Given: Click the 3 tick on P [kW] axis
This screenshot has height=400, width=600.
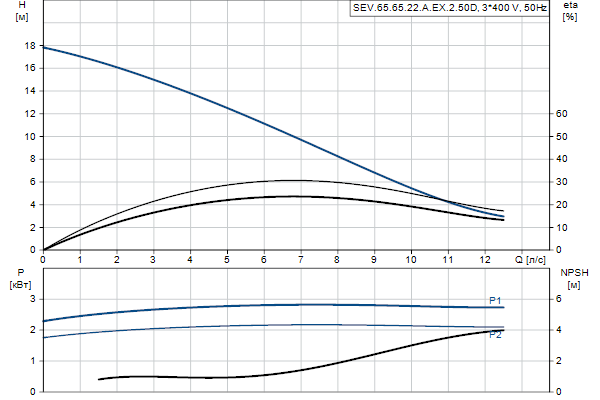Looking at the screenshot, I should pos(33,299).
